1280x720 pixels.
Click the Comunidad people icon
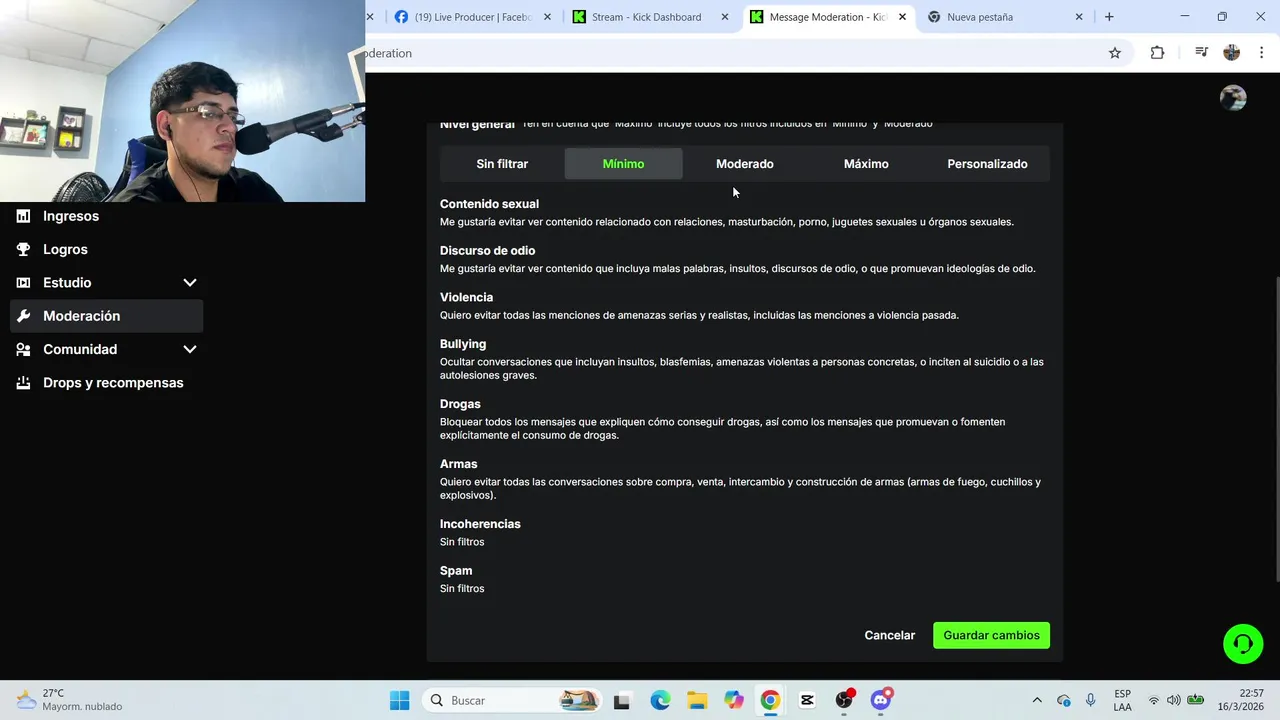point(23,349)
